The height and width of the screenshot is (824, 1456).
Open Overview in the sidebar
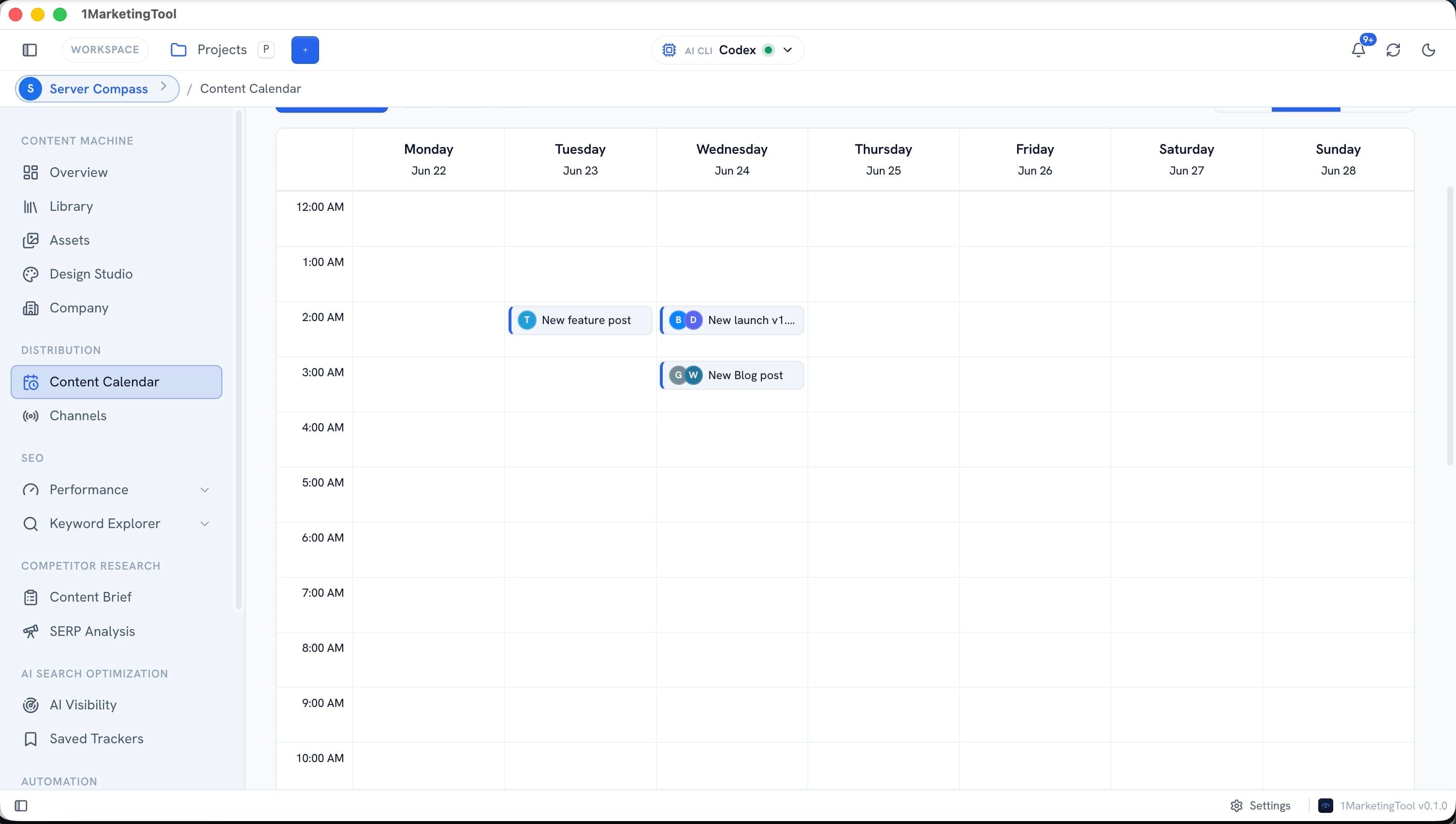[116, 173]
